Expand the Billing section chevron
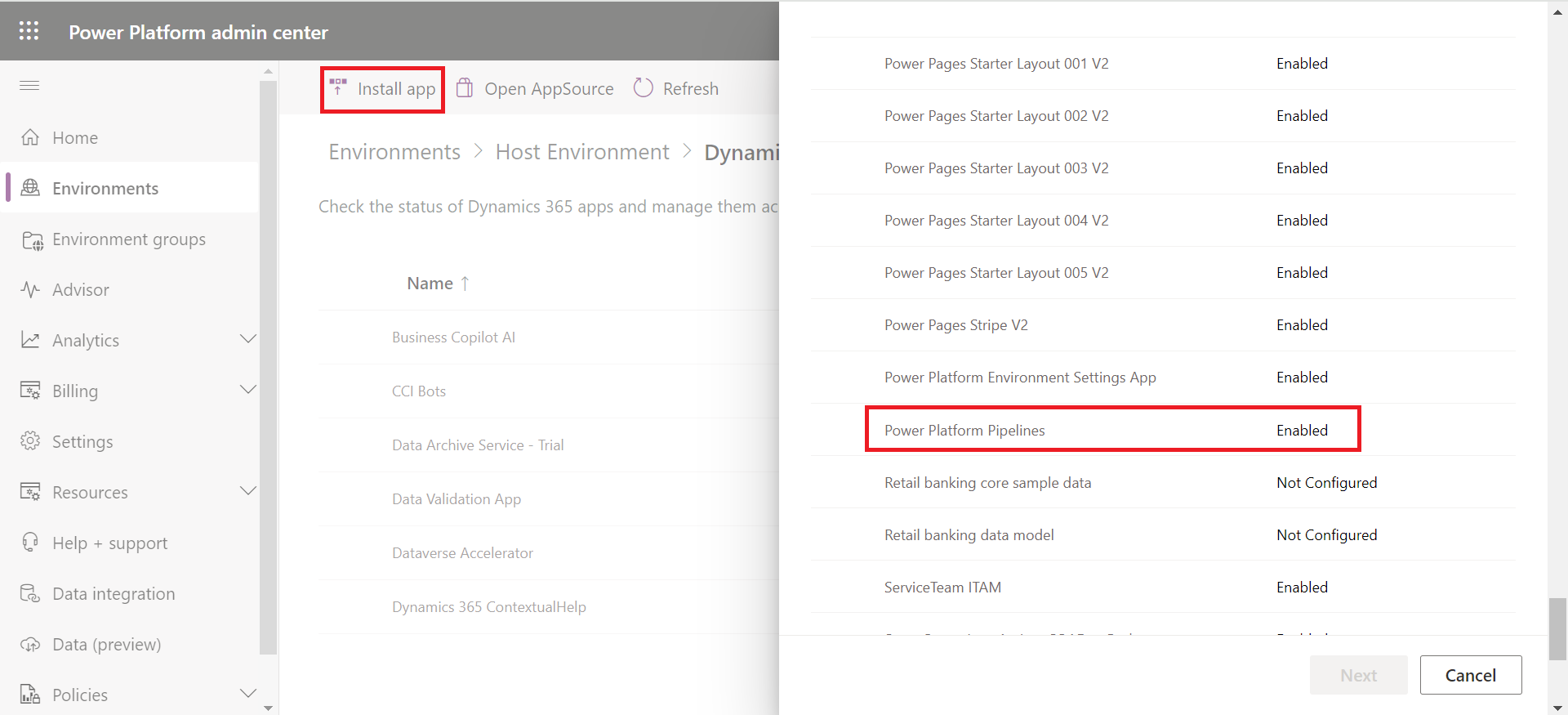The width and height of the screenshot is (1568, 715). tap(247, 390)
